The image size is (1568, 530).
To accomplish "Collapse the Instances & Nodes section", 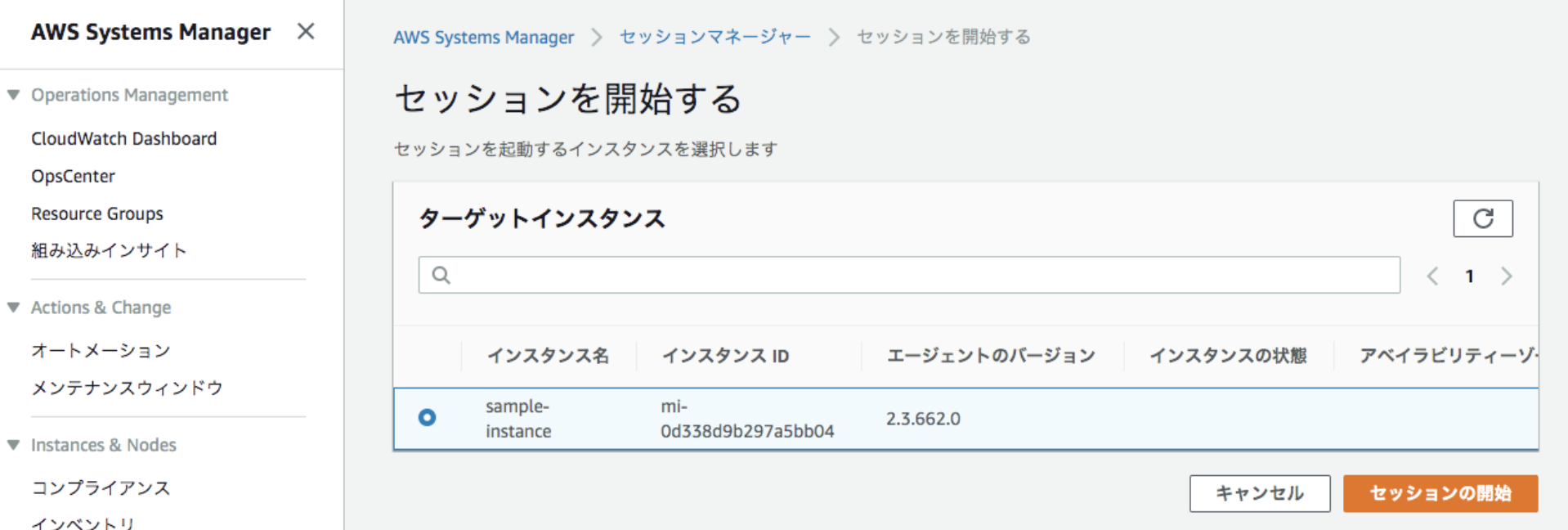I will coord(13,445).
